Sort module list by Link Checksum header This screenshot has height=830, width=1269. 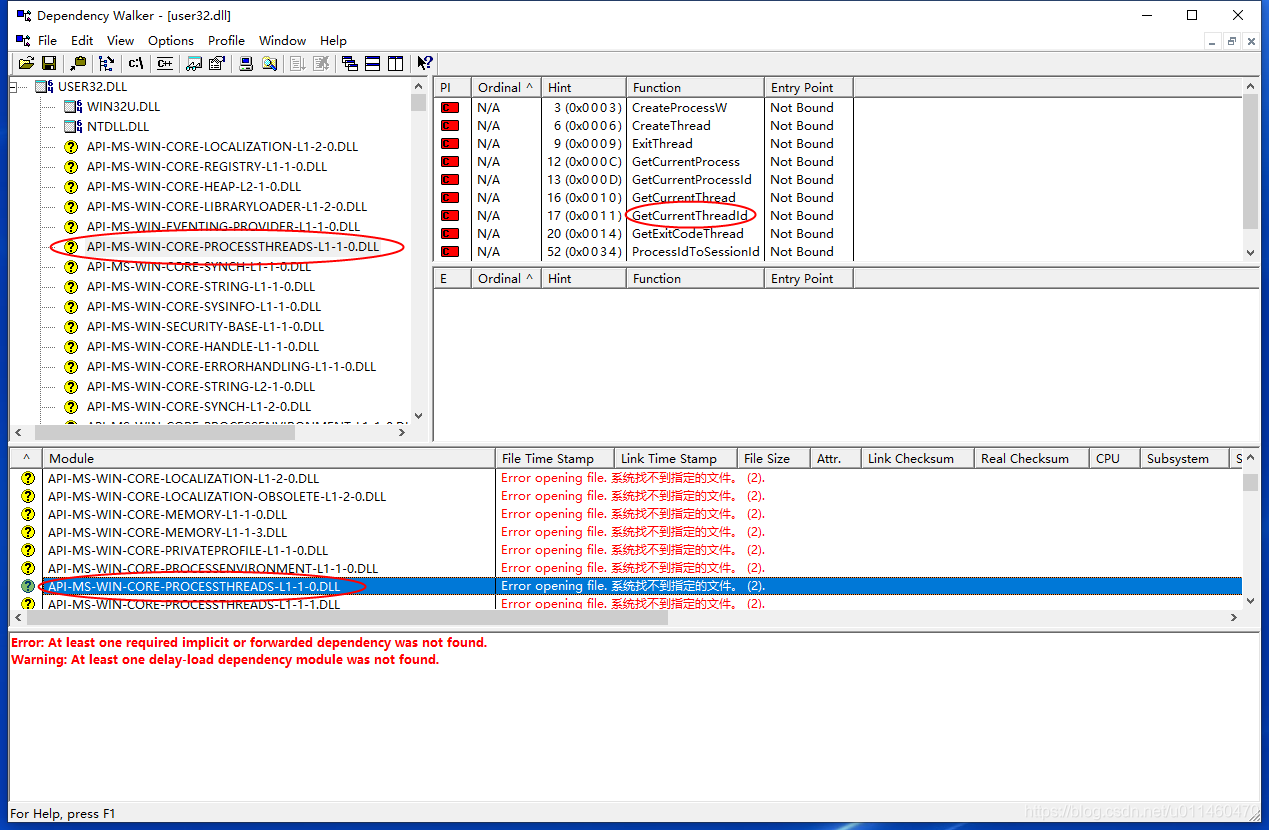click(x=917, y=459)
